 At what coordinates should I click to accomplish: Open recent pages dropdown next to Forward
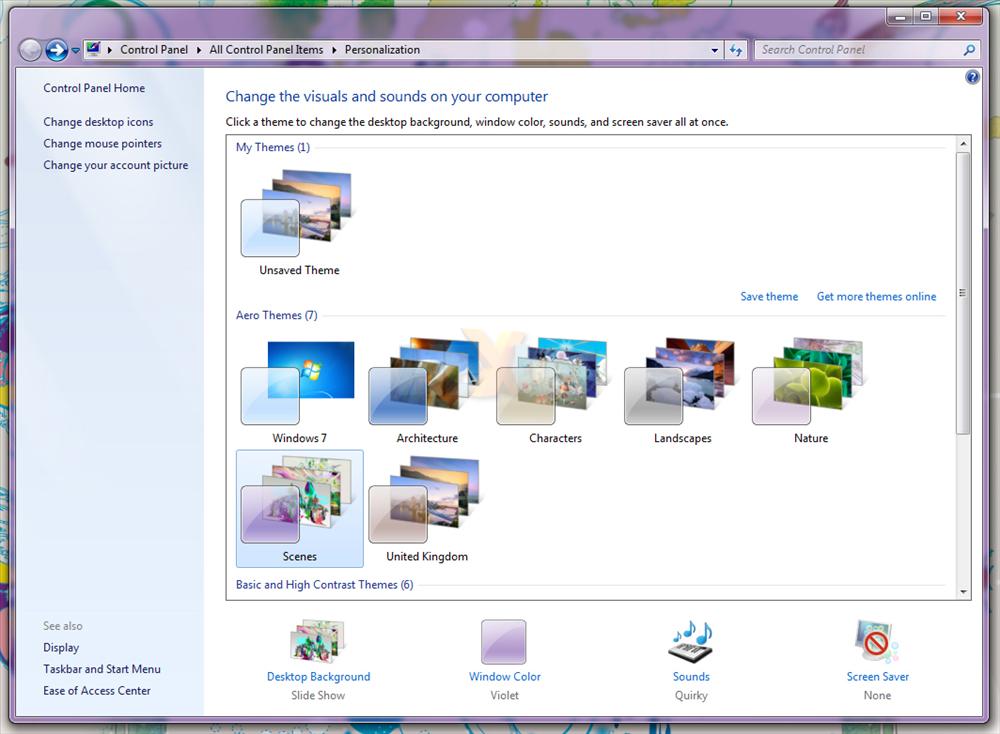click(x=75, y=50)
